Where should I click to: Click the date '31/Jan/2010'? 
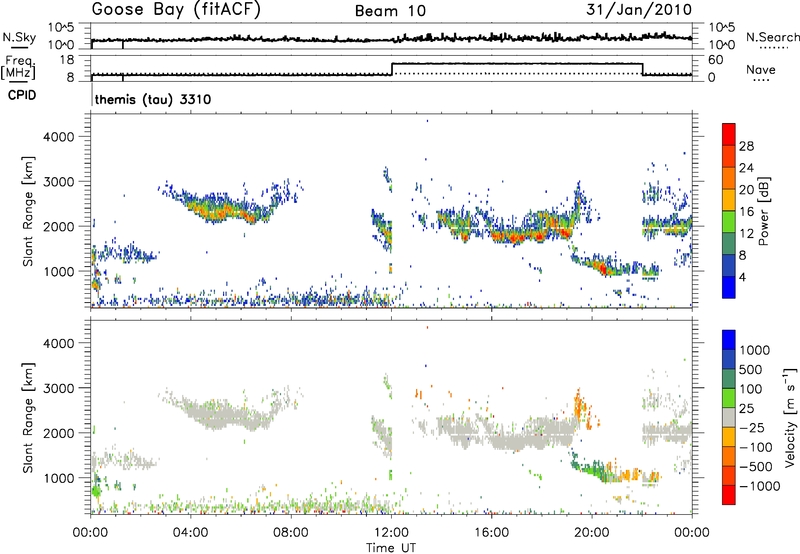[639, 10]
